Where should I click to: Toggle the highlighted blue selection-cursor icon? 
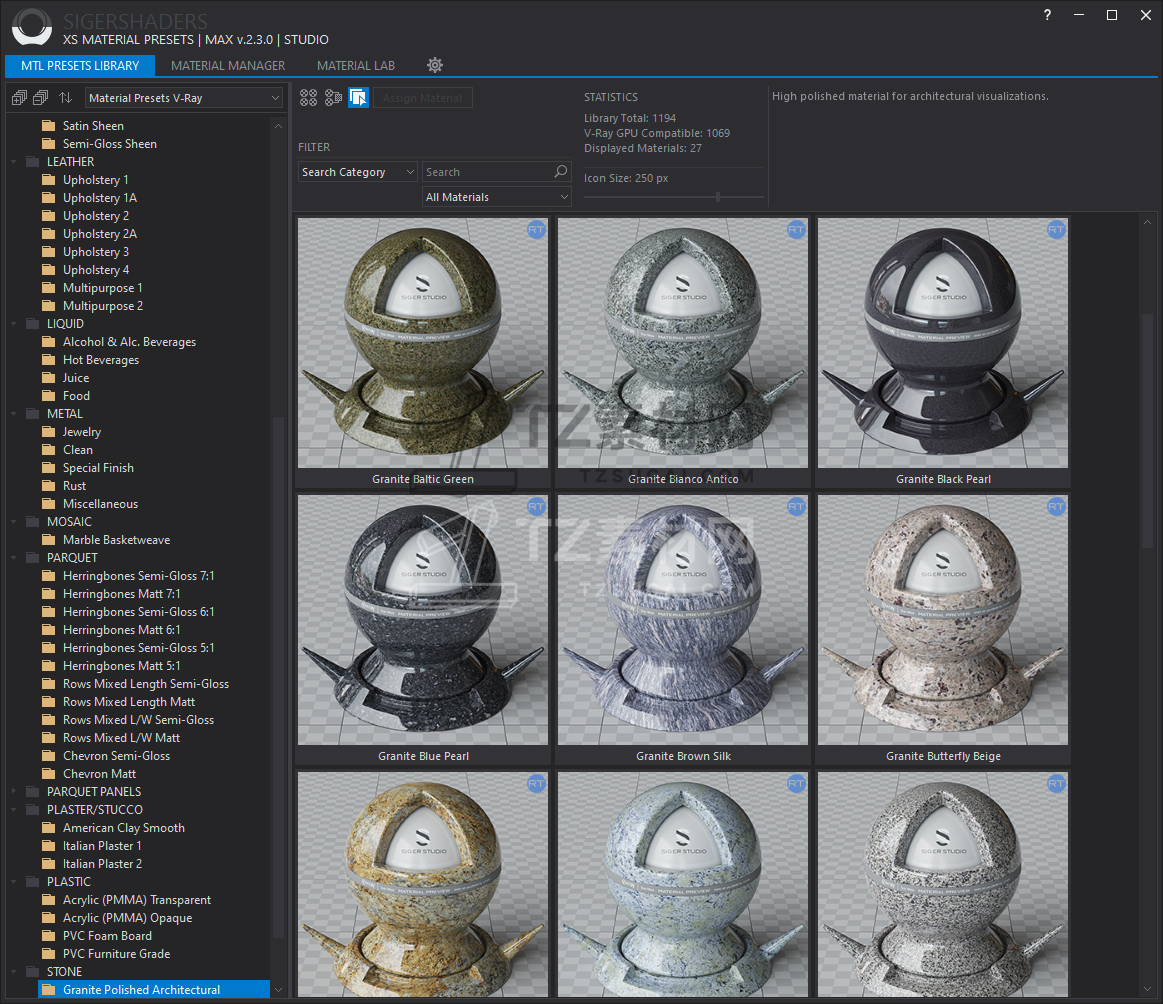[x=358, y=97]
